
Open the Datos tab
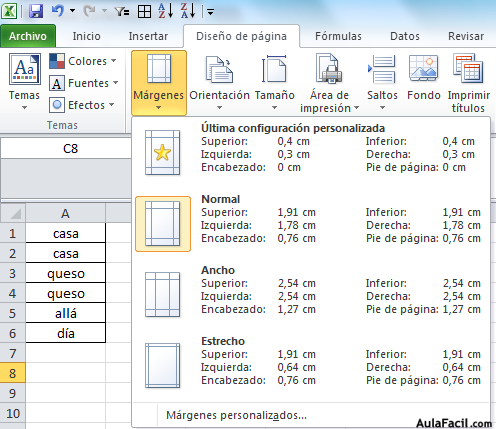pos(405,36)
